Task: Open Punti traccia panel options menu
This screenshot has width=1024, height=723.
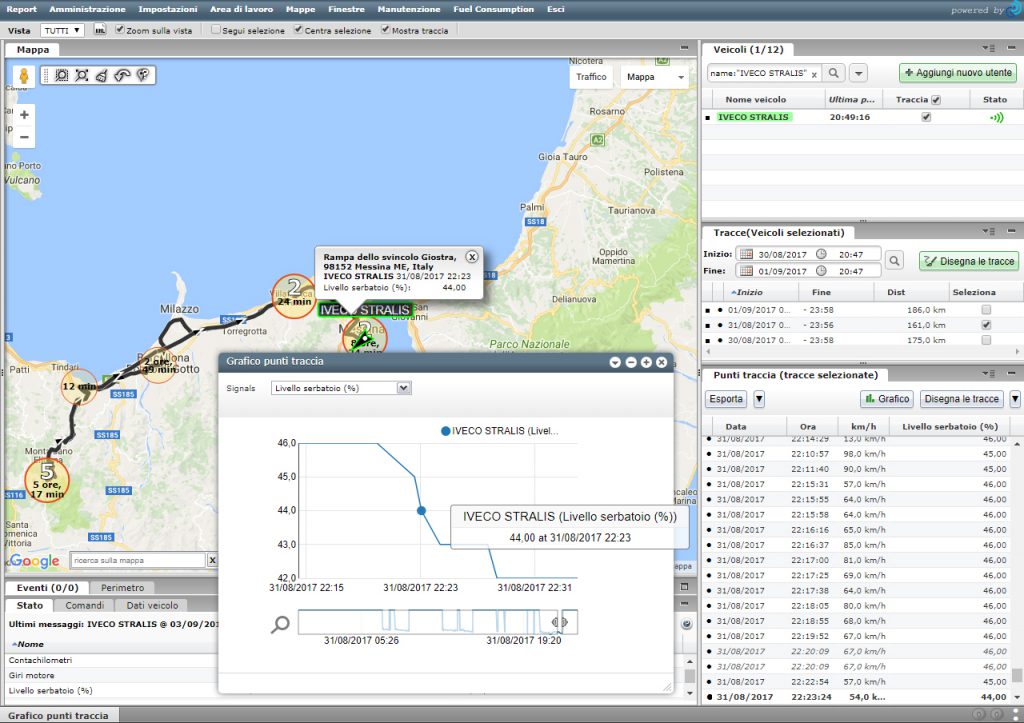Action: point(988,374)
